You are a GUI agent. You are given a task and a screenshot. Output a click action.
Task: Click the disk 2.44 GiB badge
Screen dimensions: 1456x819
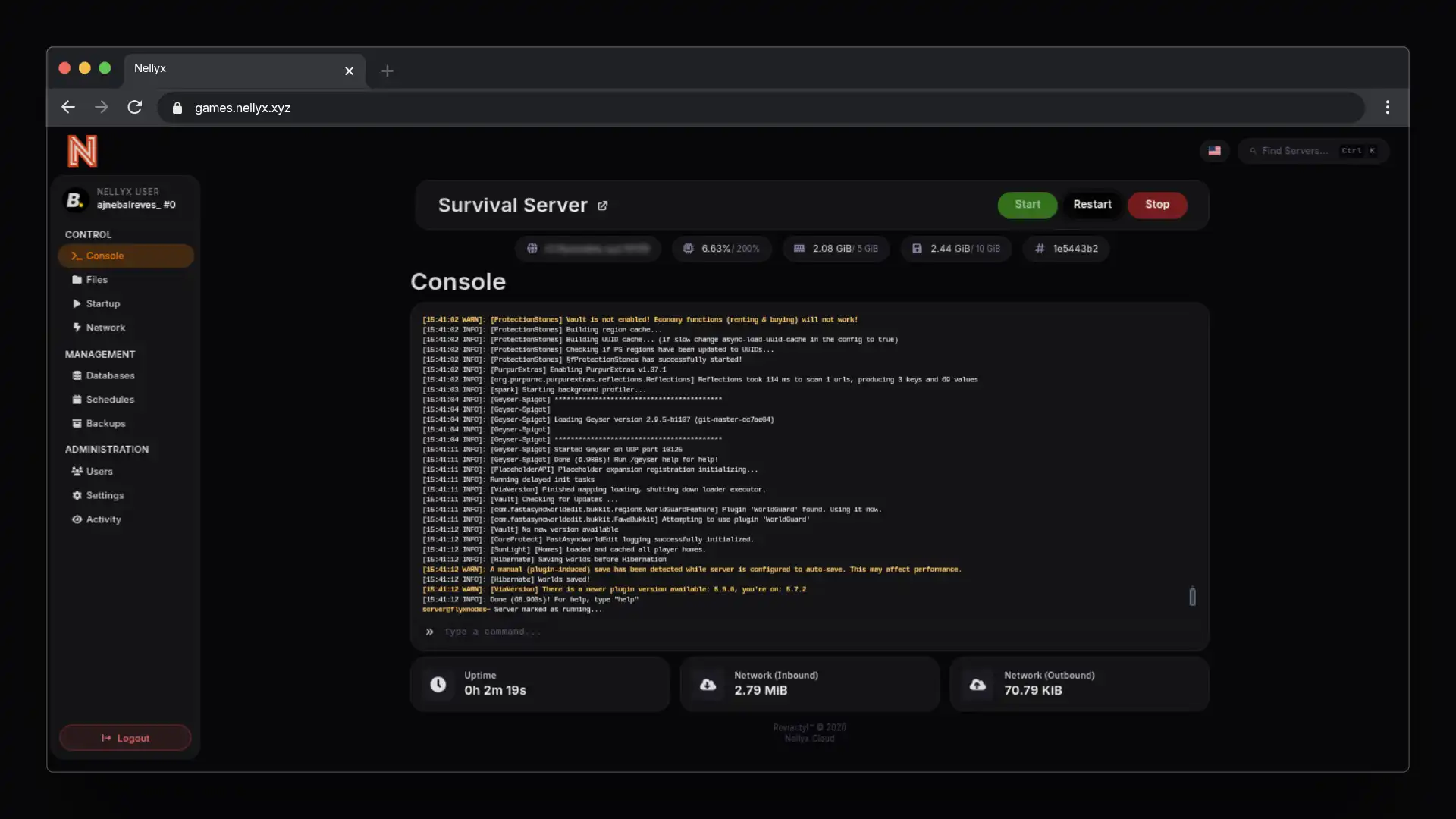tap(956, 249)
